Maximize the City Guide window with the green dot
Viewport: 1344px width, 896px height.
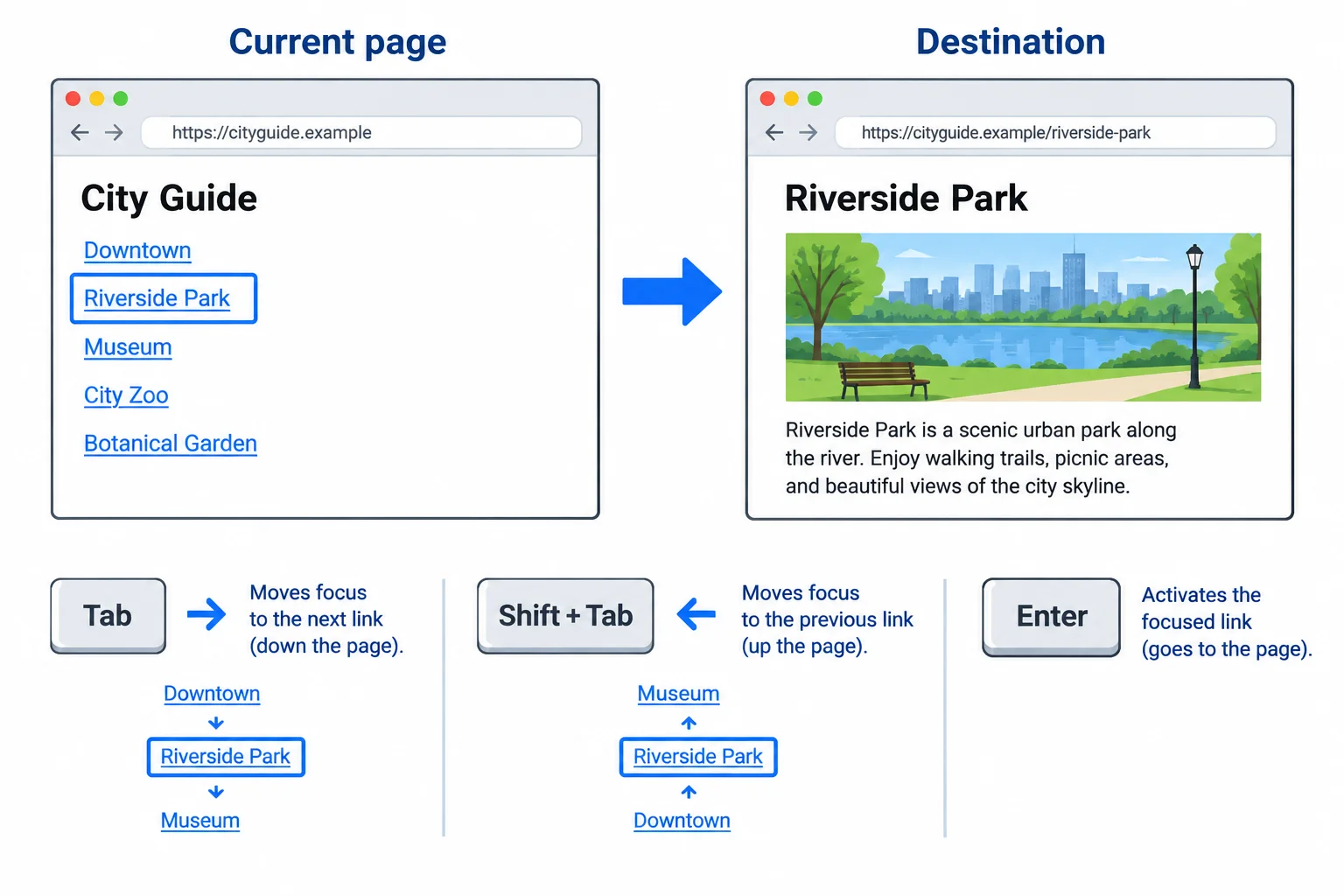pyautogui.click(x=121, y=99)
